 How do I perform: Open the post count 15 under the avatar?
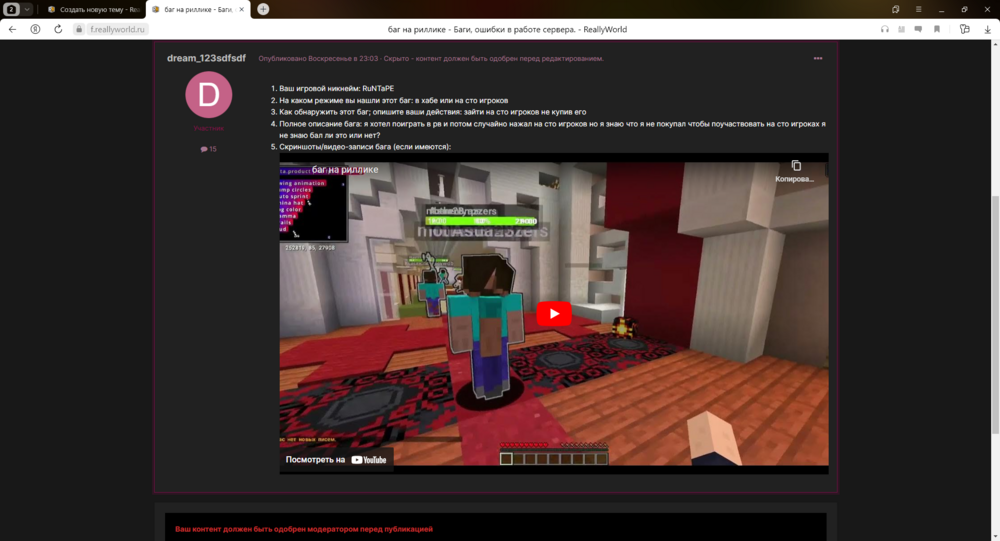click(209, 149)
